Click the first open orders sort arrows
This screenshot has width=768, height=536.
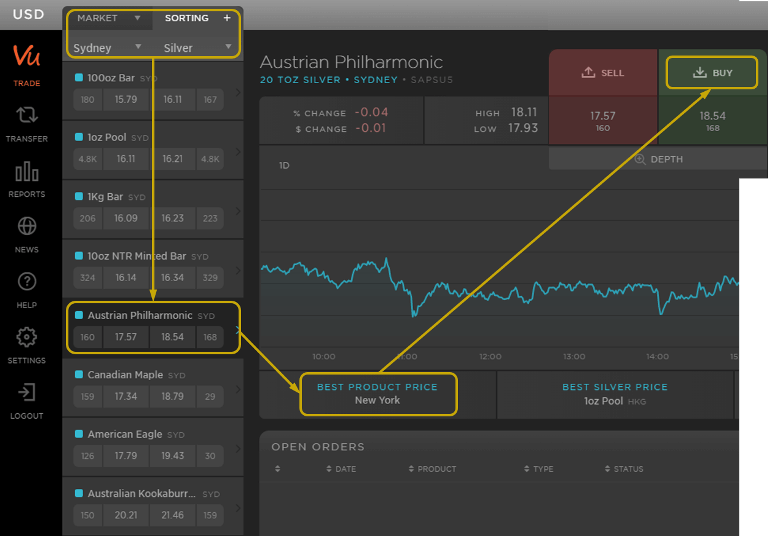pyautogui.click(x=278, y=469)
